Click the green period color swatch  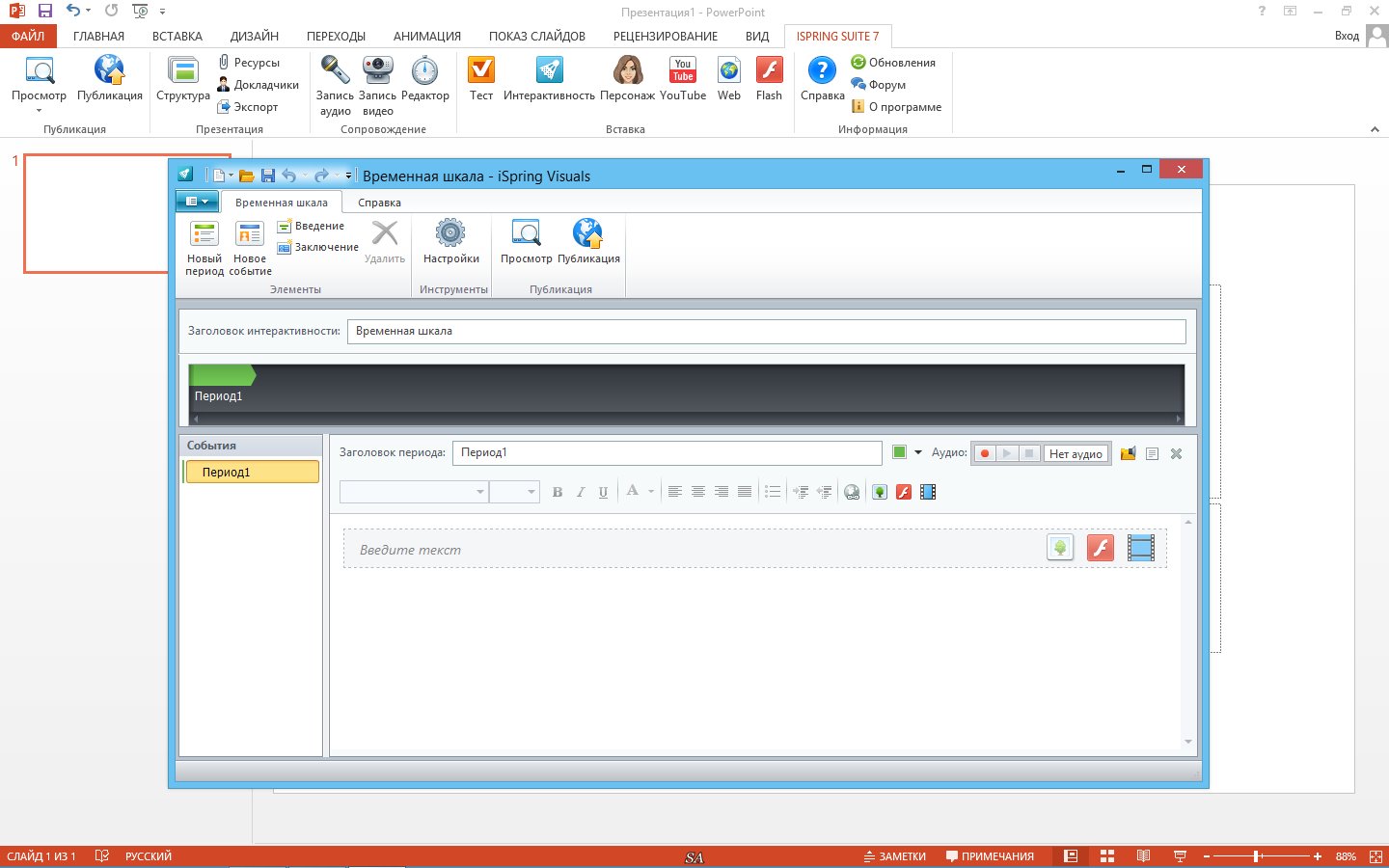click(x=900, y=452)
